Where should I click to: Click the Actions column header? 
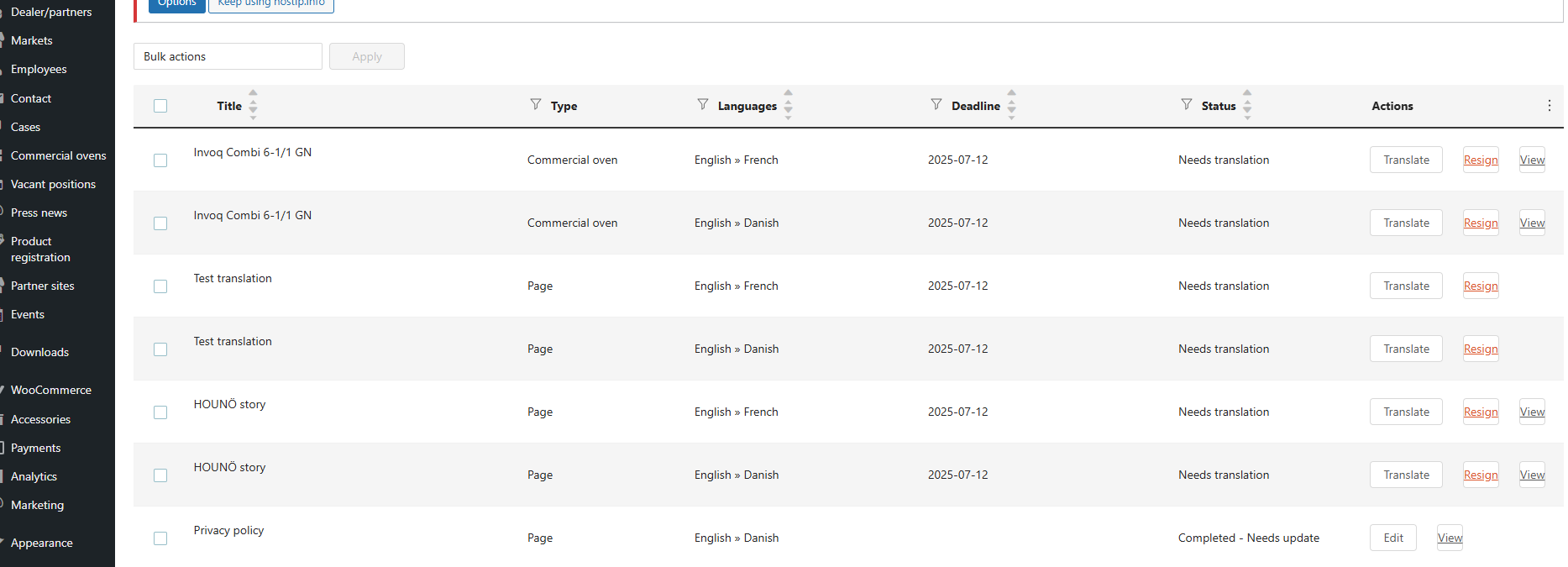[x=1392, y=106]
